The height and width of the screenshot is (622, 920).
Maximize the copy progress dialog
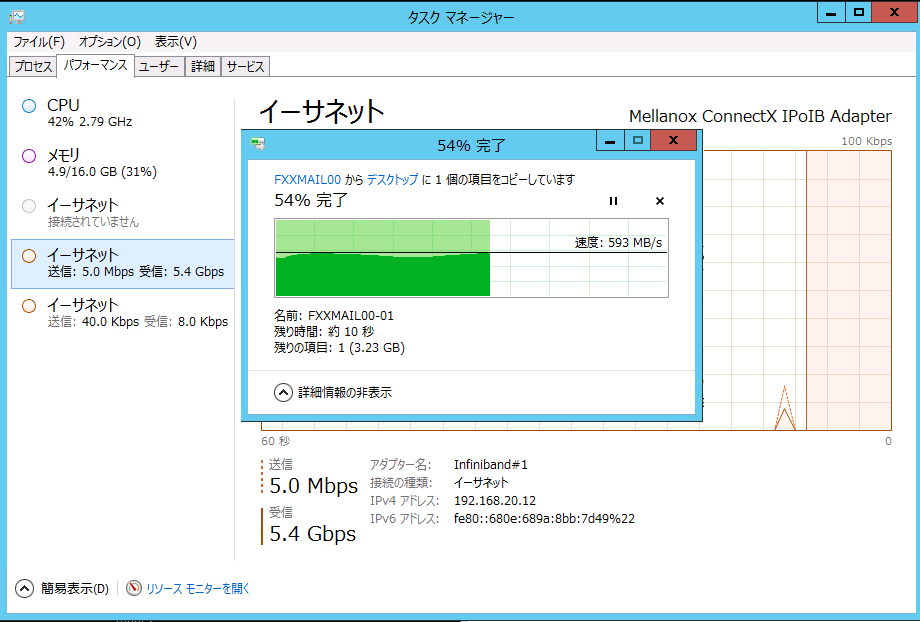(x=638, y=141)
